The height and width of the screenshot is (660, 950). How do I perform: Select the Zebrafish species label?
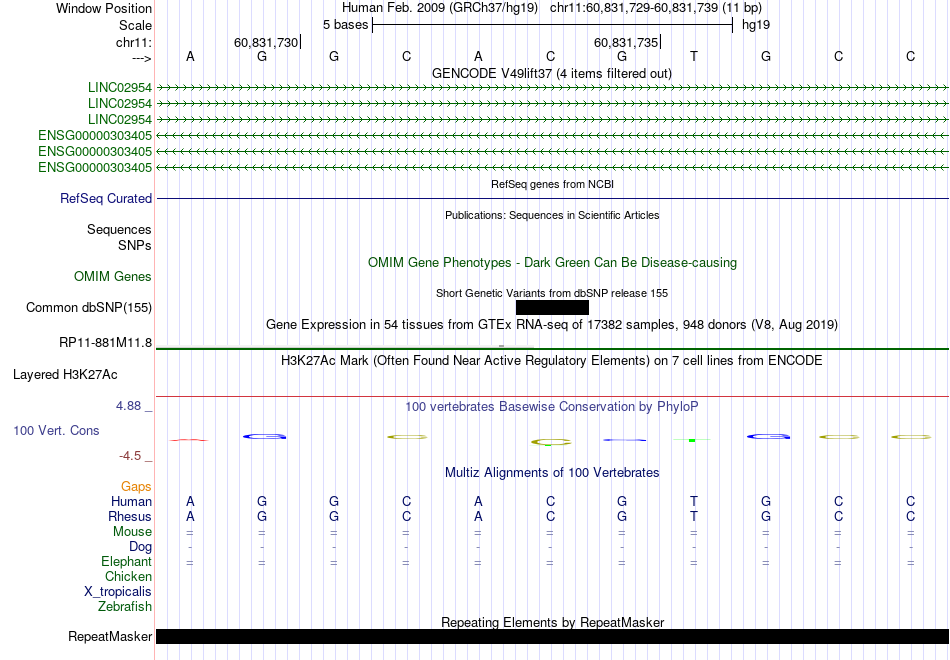click(x=125, y=606)
